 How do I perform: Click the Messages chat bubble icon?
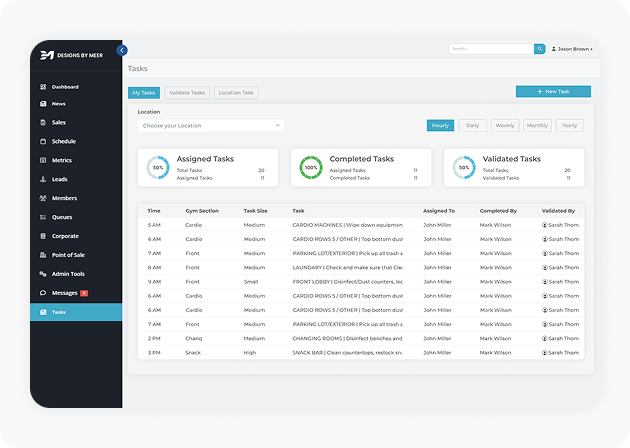pyautogui.click(x=43, y=293)
